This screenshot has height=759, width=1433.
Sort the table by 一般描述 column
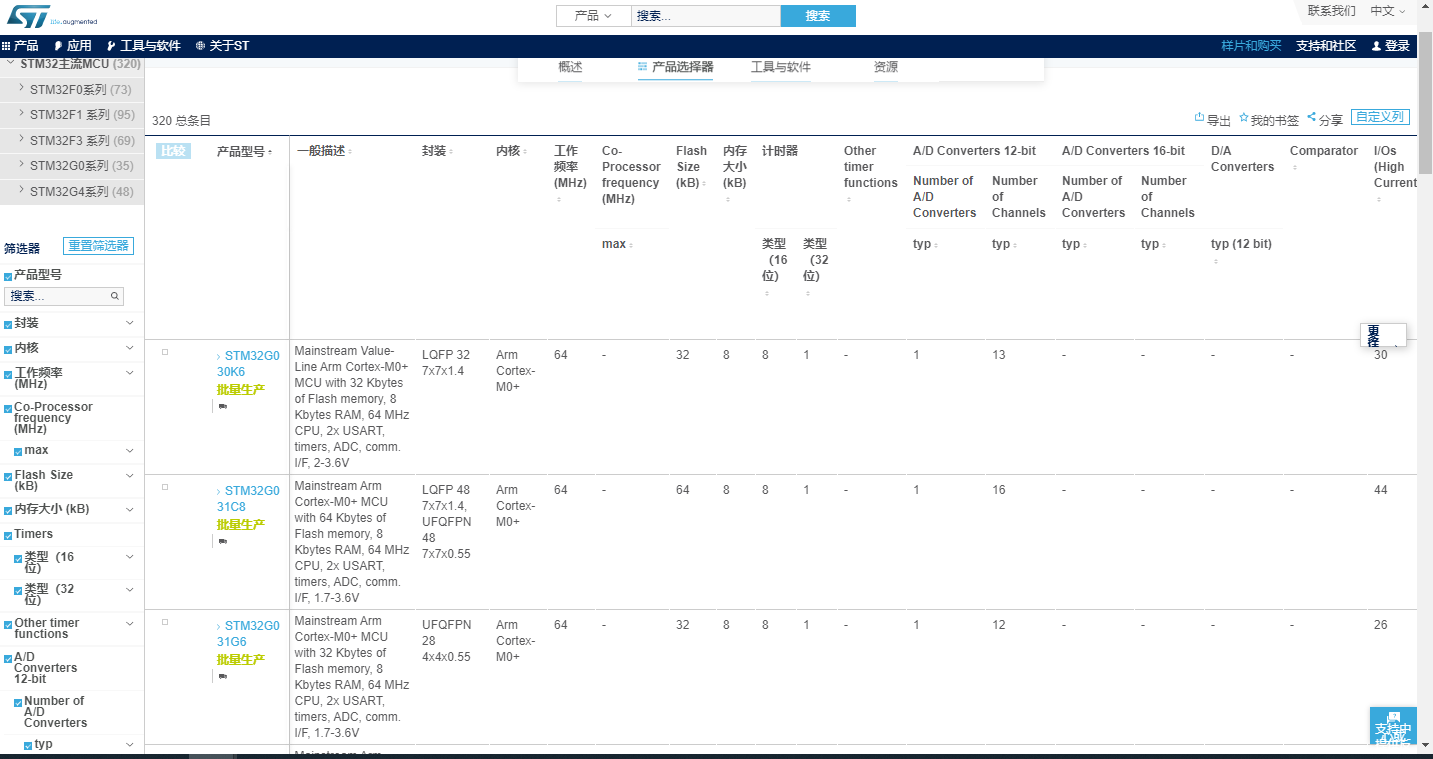point(350,152)
